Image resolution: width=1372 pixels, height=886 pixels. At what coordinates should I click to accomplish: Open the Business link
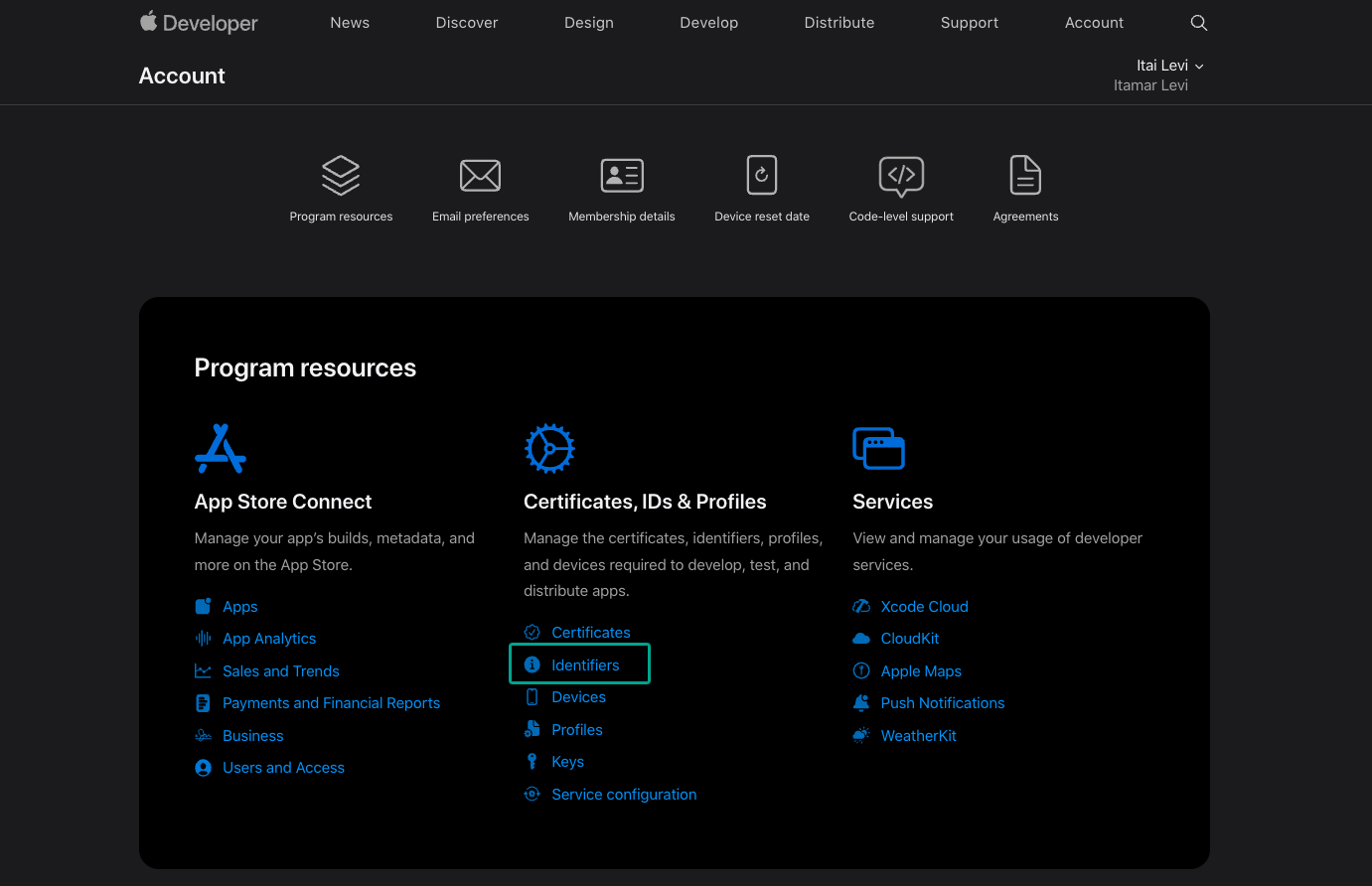point(253,736)
